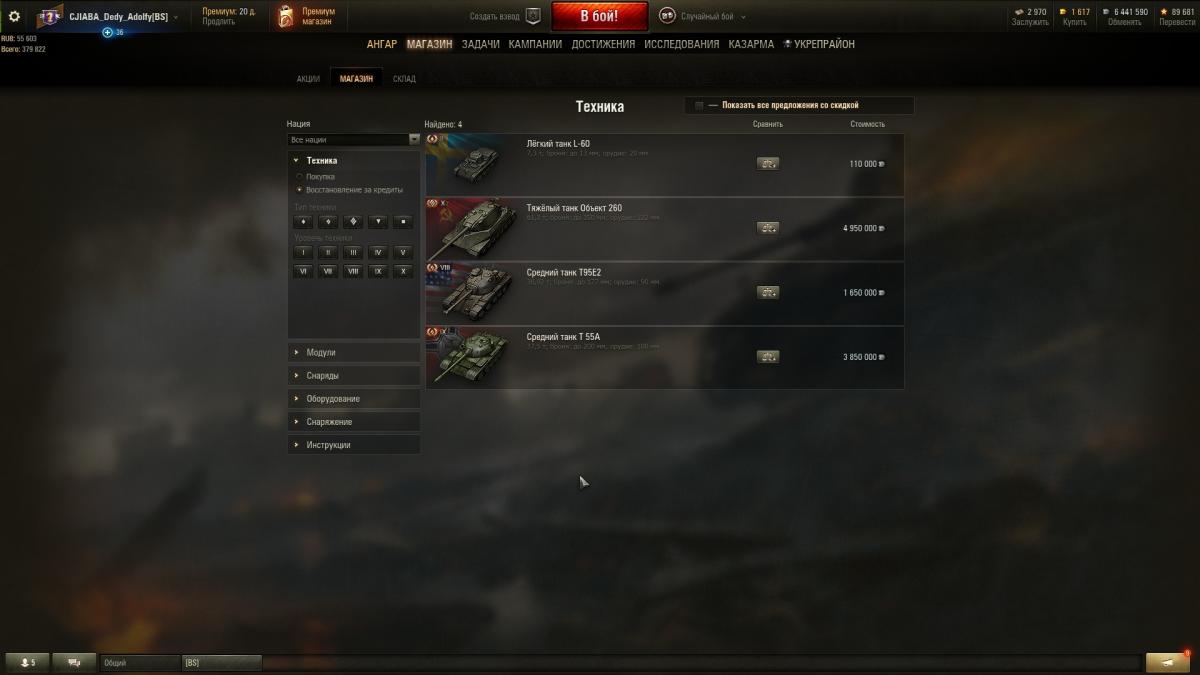1200x675 pixels.
Task: Select Восстановление за кредиты radio option
Action: (299, 189)
